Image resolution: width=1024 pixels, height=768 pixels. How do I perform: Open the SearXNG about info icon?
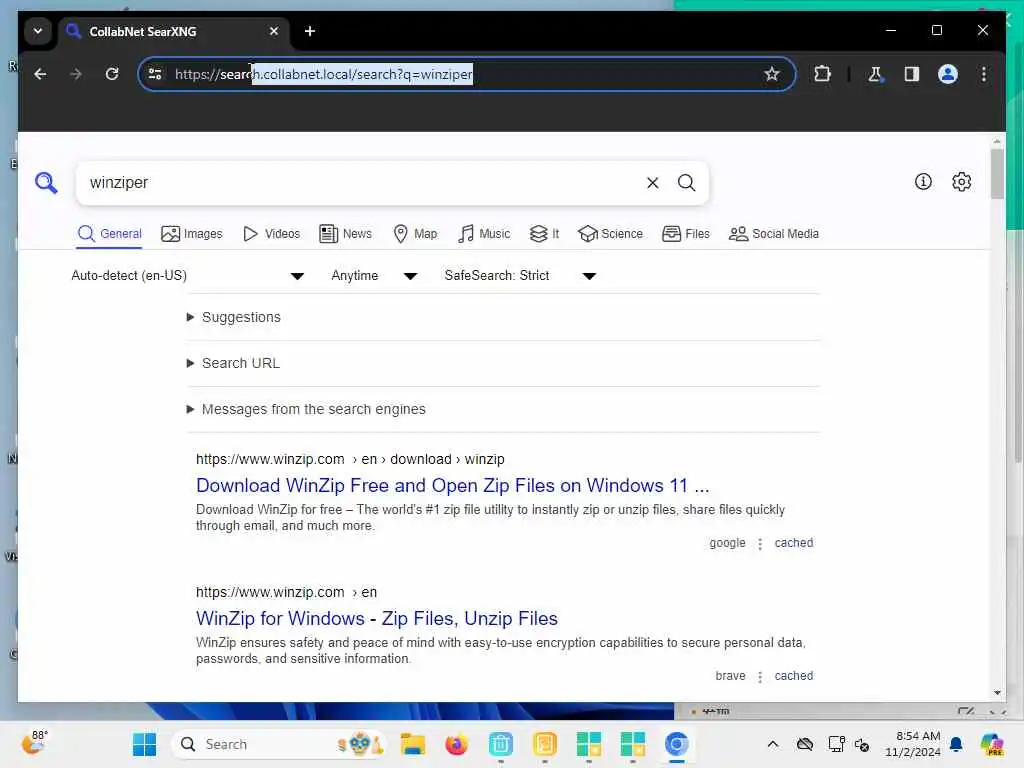923,182
